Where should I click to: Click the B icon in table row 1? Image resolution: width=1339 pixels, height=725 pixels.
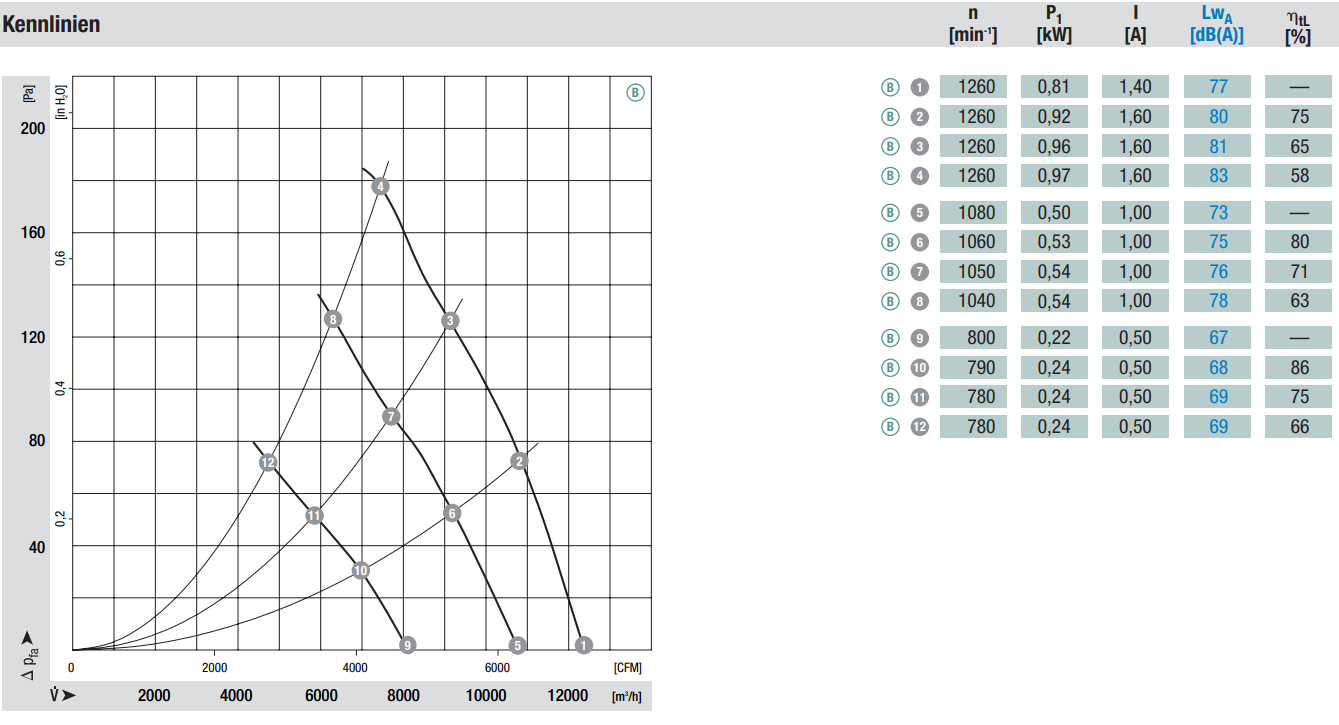pyautogui.click(x=891, y=87)
